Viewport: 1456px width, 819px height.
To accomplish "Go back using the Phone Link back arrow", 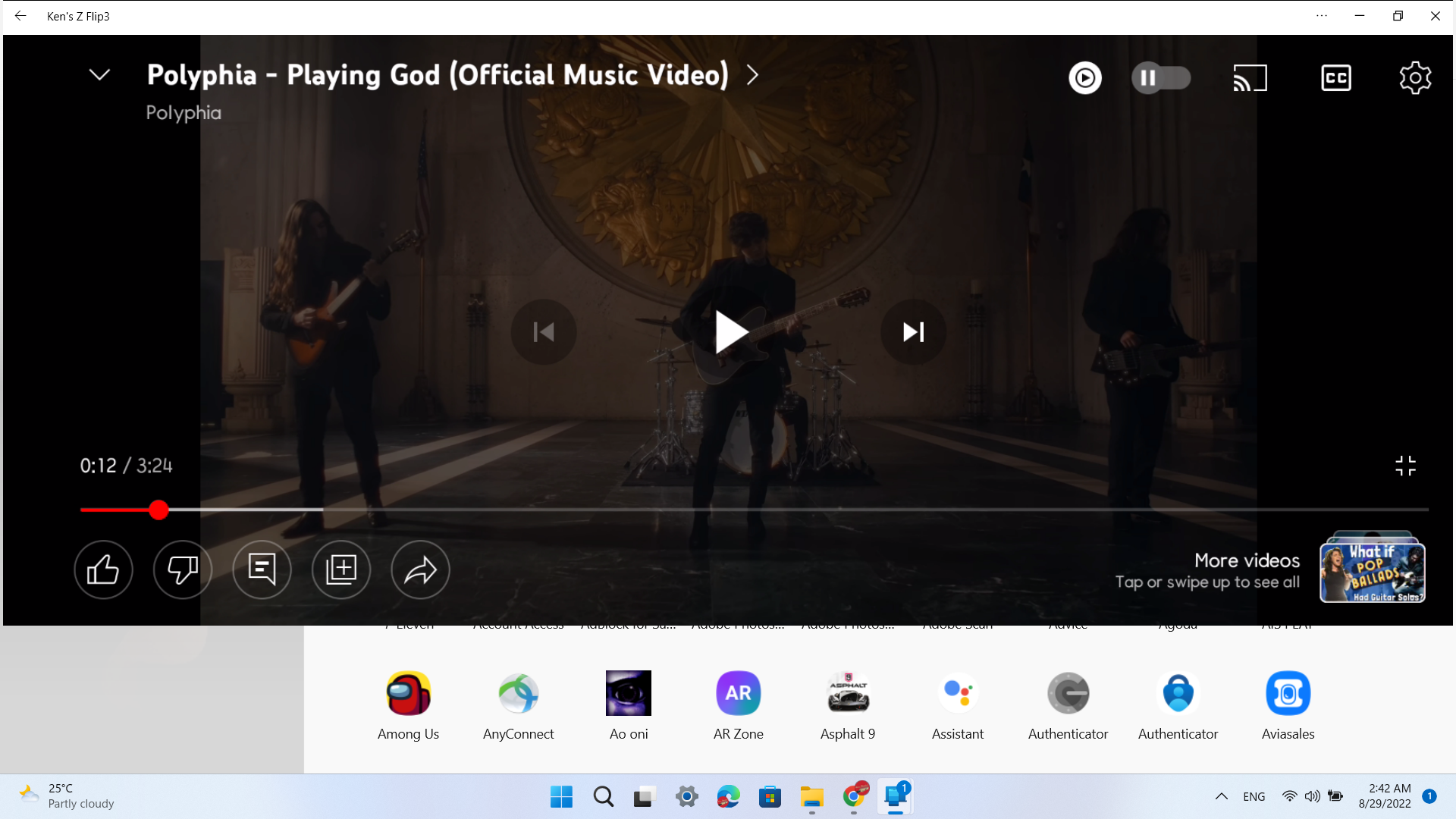I will [x=20, y=15].
